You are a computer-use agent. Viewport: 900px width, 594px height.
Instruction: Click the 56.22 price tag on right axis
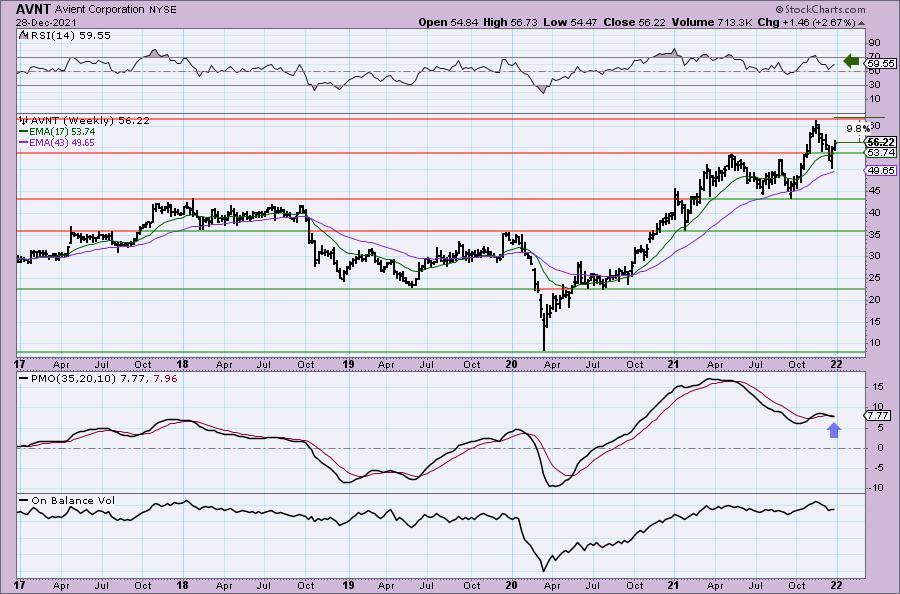coord(880,142)
